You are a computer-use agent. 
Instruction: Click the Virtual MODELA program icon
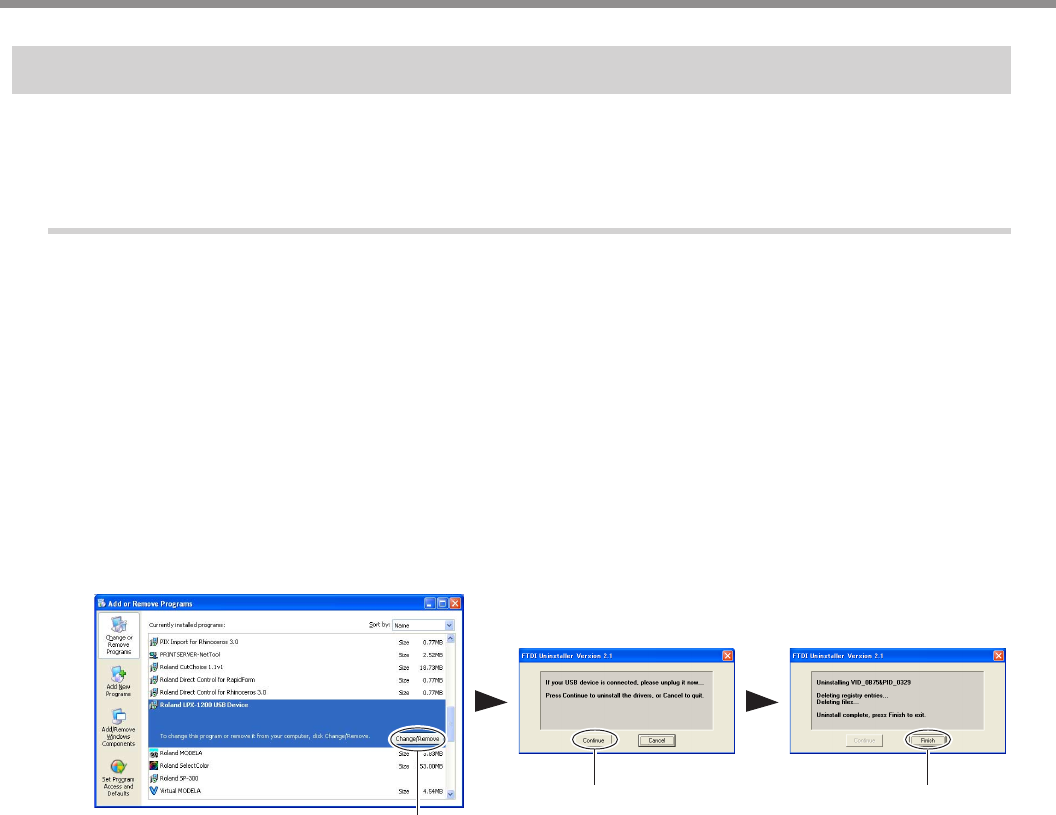(154, 791)
